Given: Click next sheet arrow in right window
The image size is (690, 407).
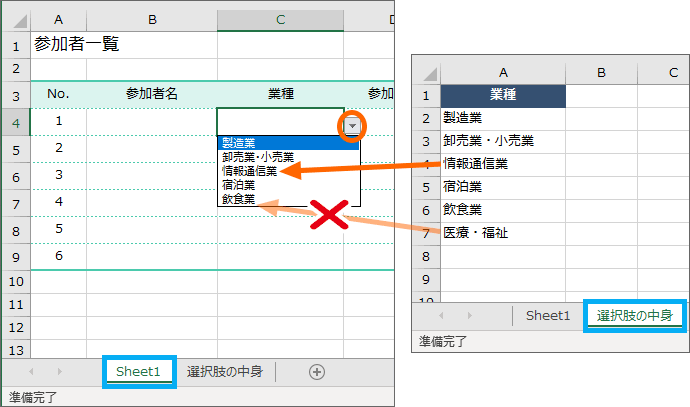Looking at the screenshot, I should point(470,315).
